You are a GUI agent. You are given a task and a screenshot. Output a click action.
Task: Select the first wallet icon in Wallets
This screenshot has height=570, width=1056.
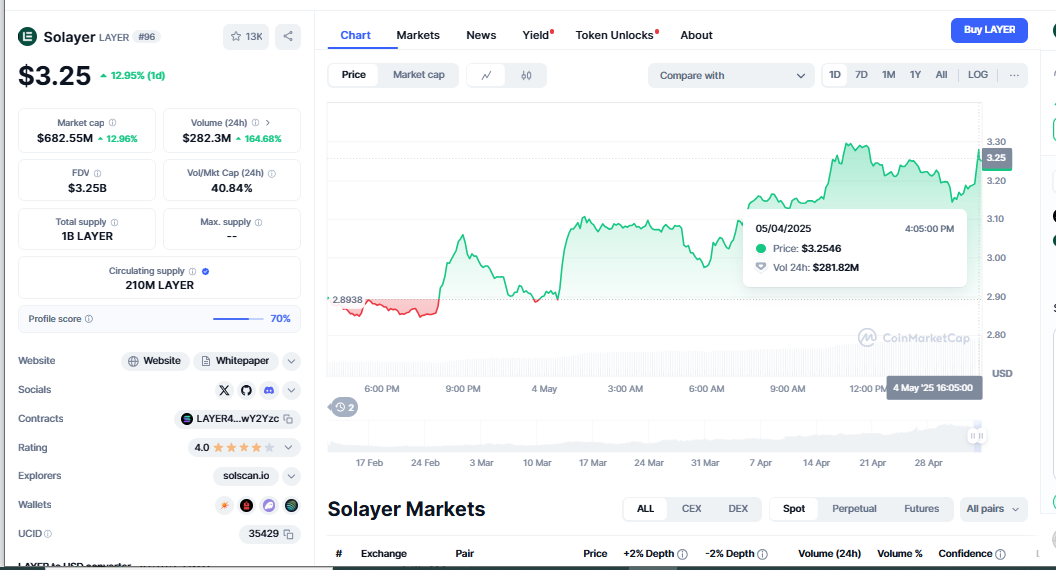pos(224,505)
